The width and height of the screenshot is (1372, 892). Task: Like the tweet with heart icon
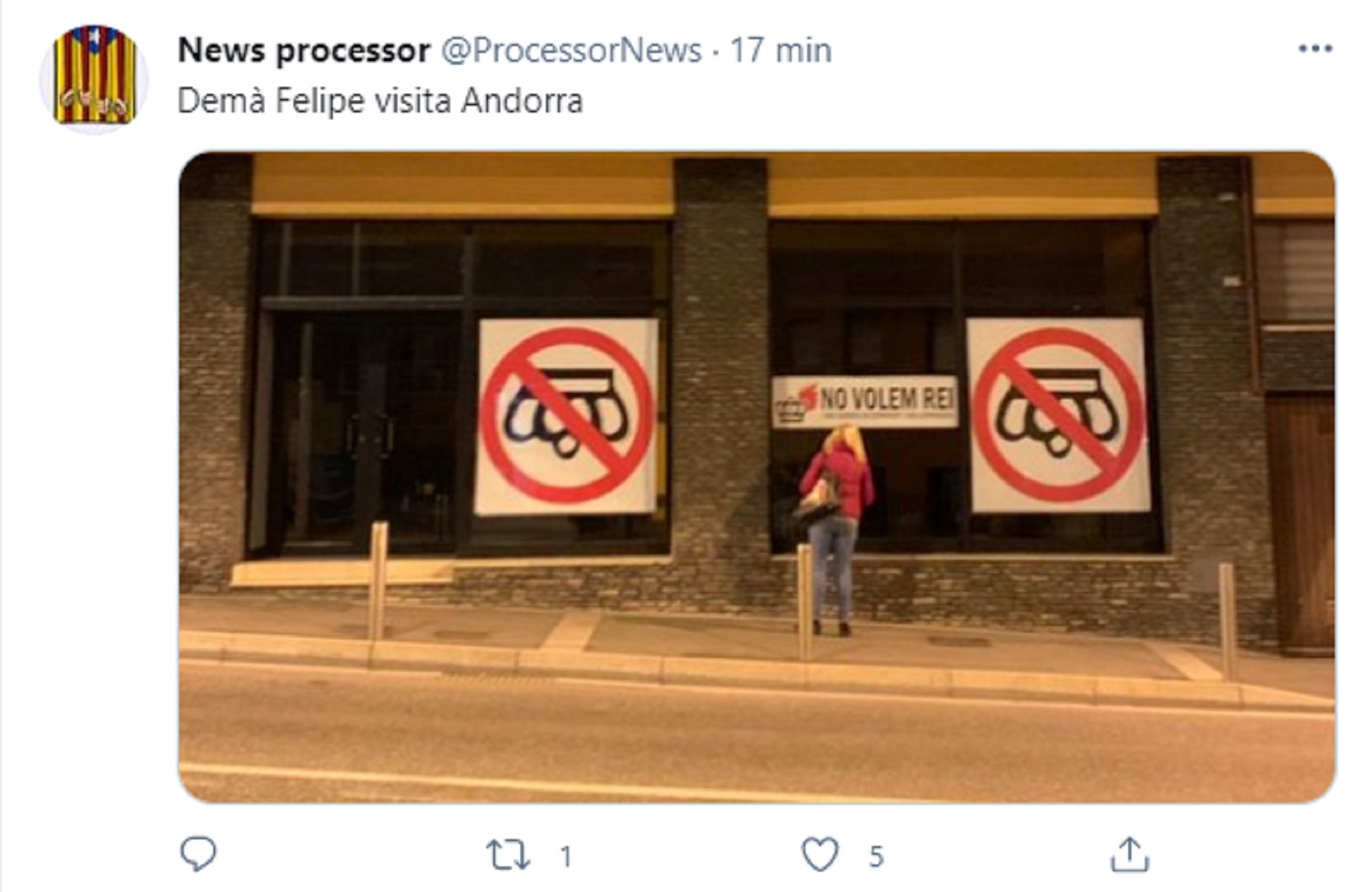pyautogui.click(x=820, y=854)
